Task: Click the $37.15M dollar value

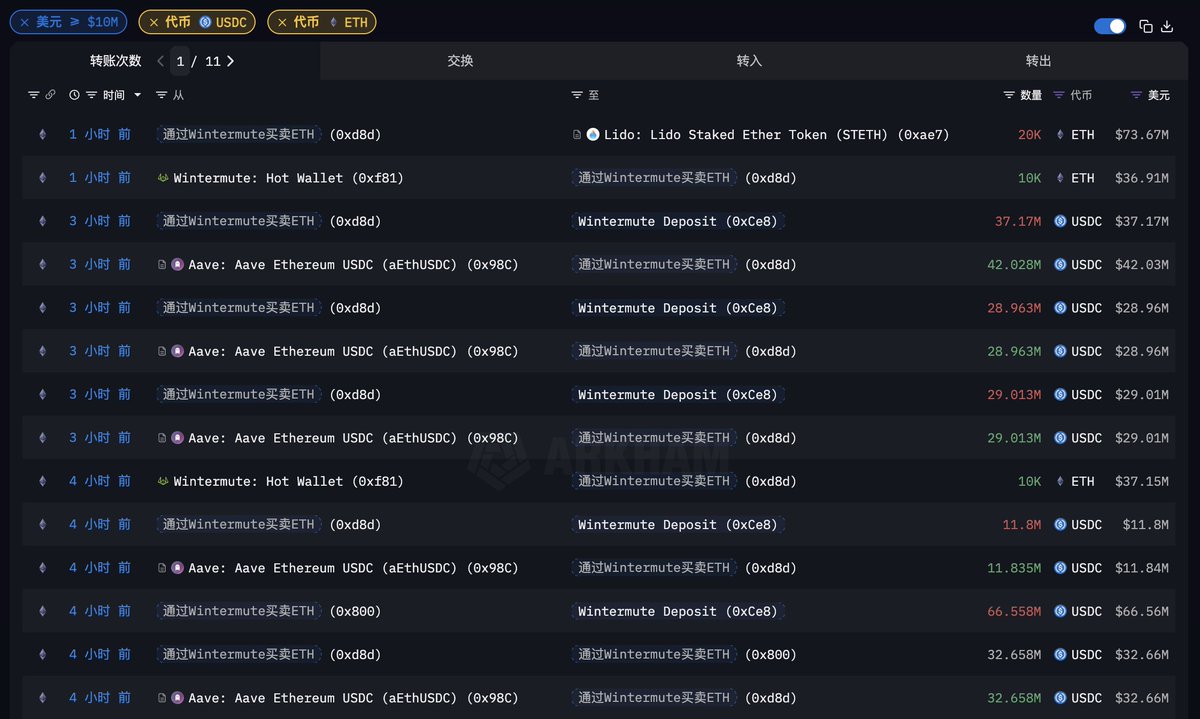Action: (1142, 481)
